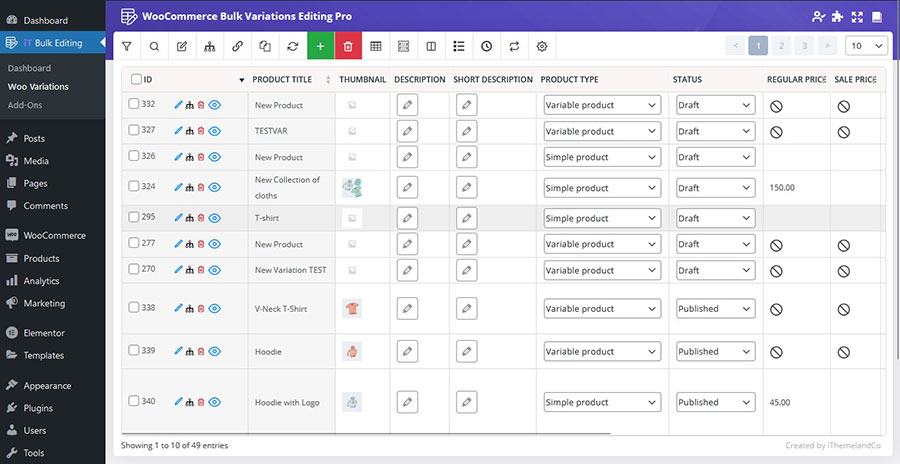Edit description of Hoodie product
This screenshot has height=464, width=900.
[x=407, y=351]
